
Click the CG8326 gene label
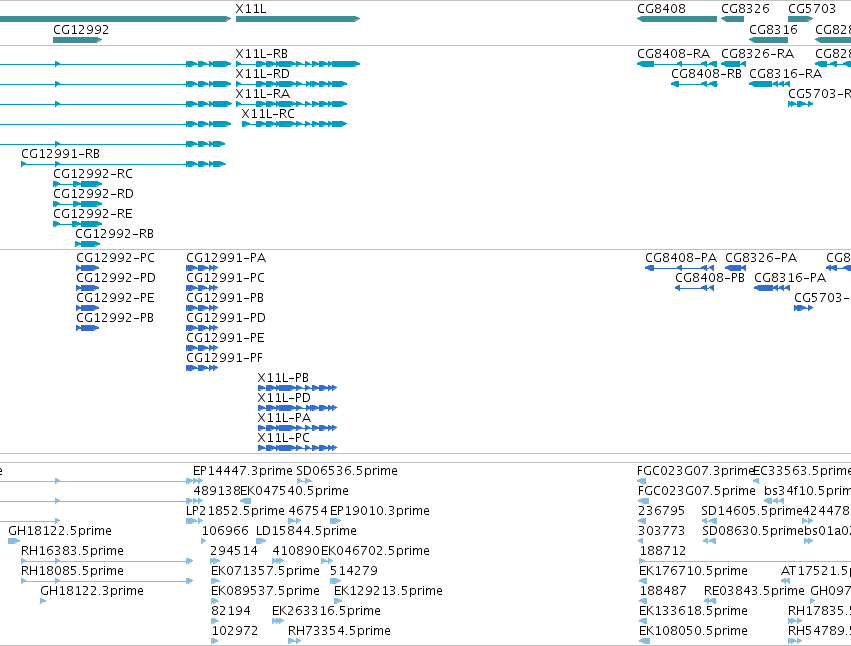745,9
